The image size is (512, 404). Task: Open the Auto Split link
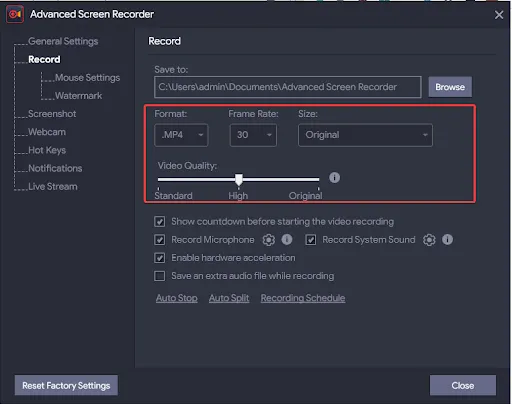229,298
